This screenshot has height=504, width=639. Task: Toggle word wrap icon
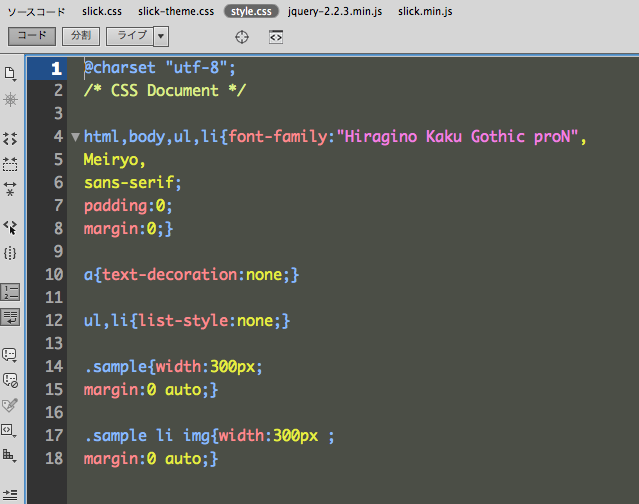pyautogui.click(x=10, y=317)
